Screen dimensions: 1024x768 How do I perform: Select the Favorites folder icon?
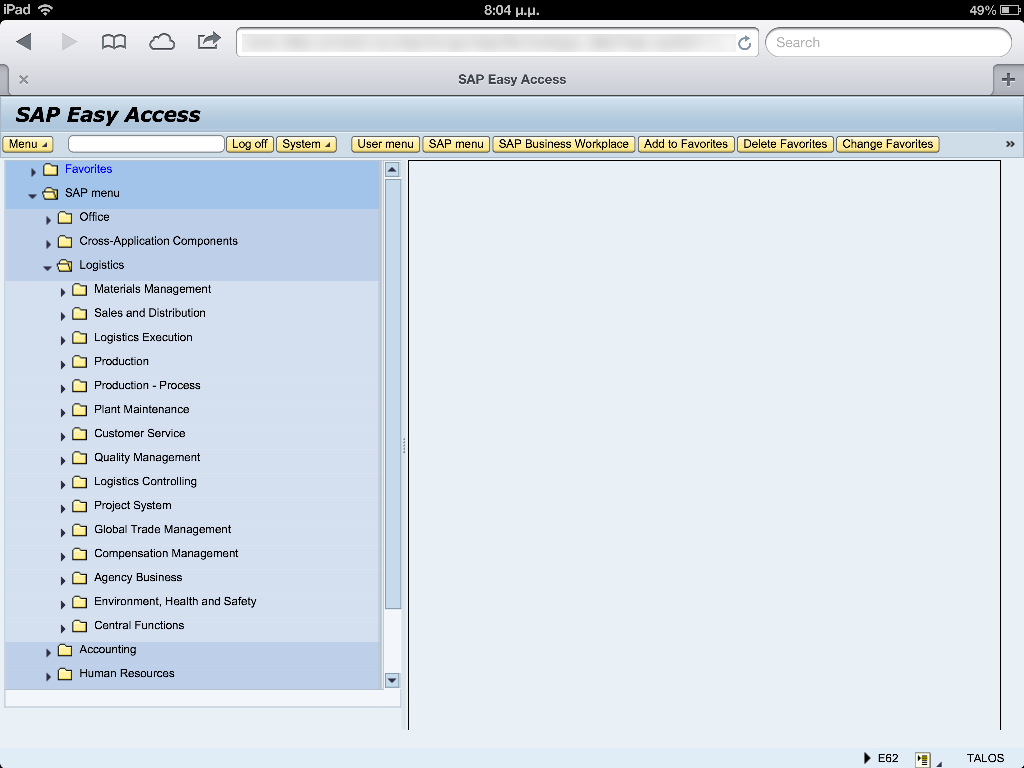[51, 169]
